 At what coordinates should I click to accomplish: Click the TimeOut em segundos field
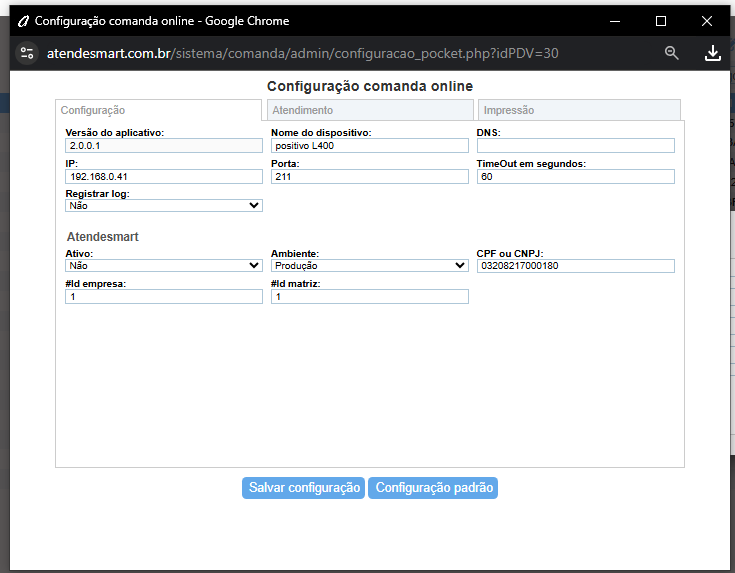coord(576,177)
